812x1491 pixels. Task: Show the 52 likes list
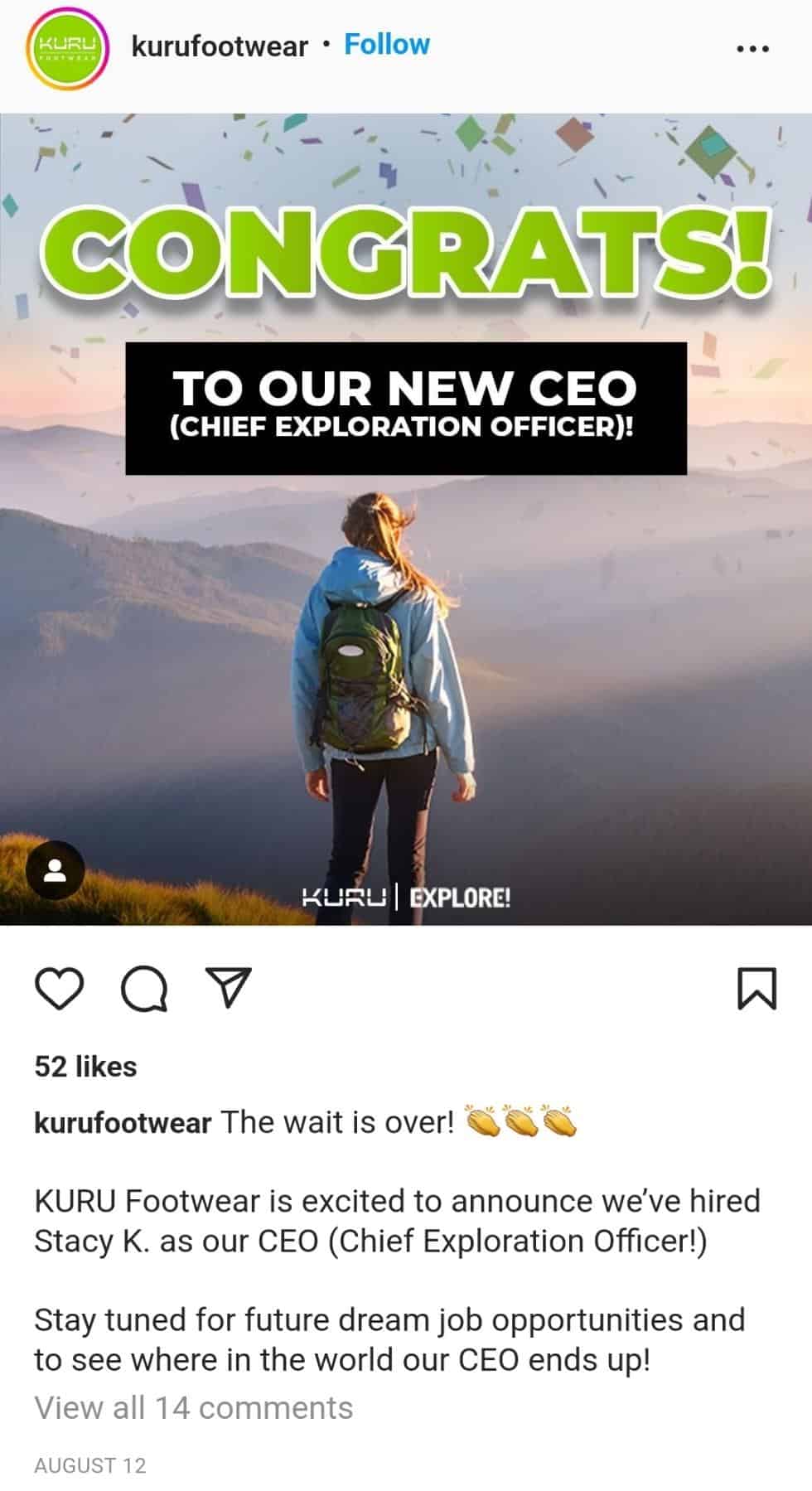coord(86,1066)
